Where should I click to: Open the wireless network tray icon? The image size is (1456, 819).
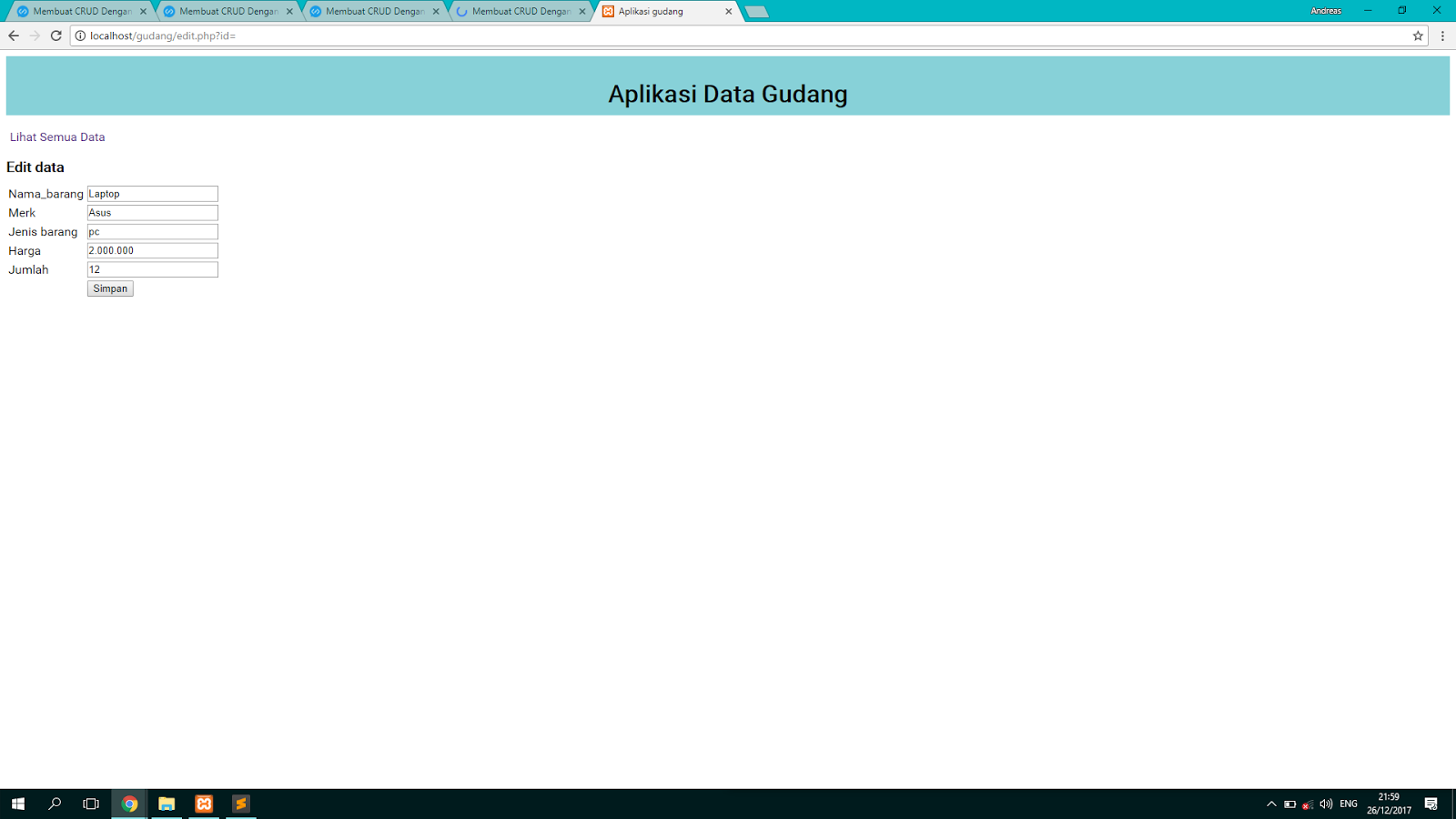click(x=1307, y=804)
